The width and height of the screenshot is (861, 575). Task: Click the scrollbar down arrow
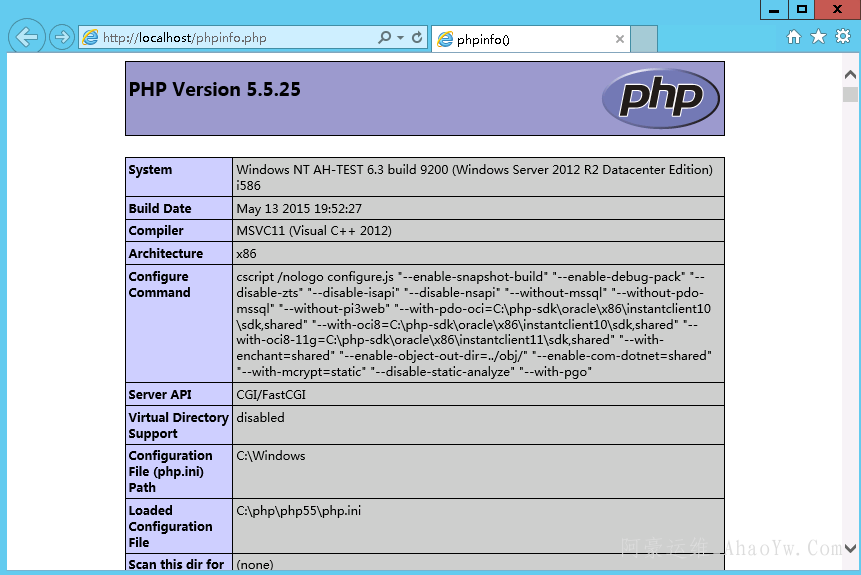coord(850,548)
